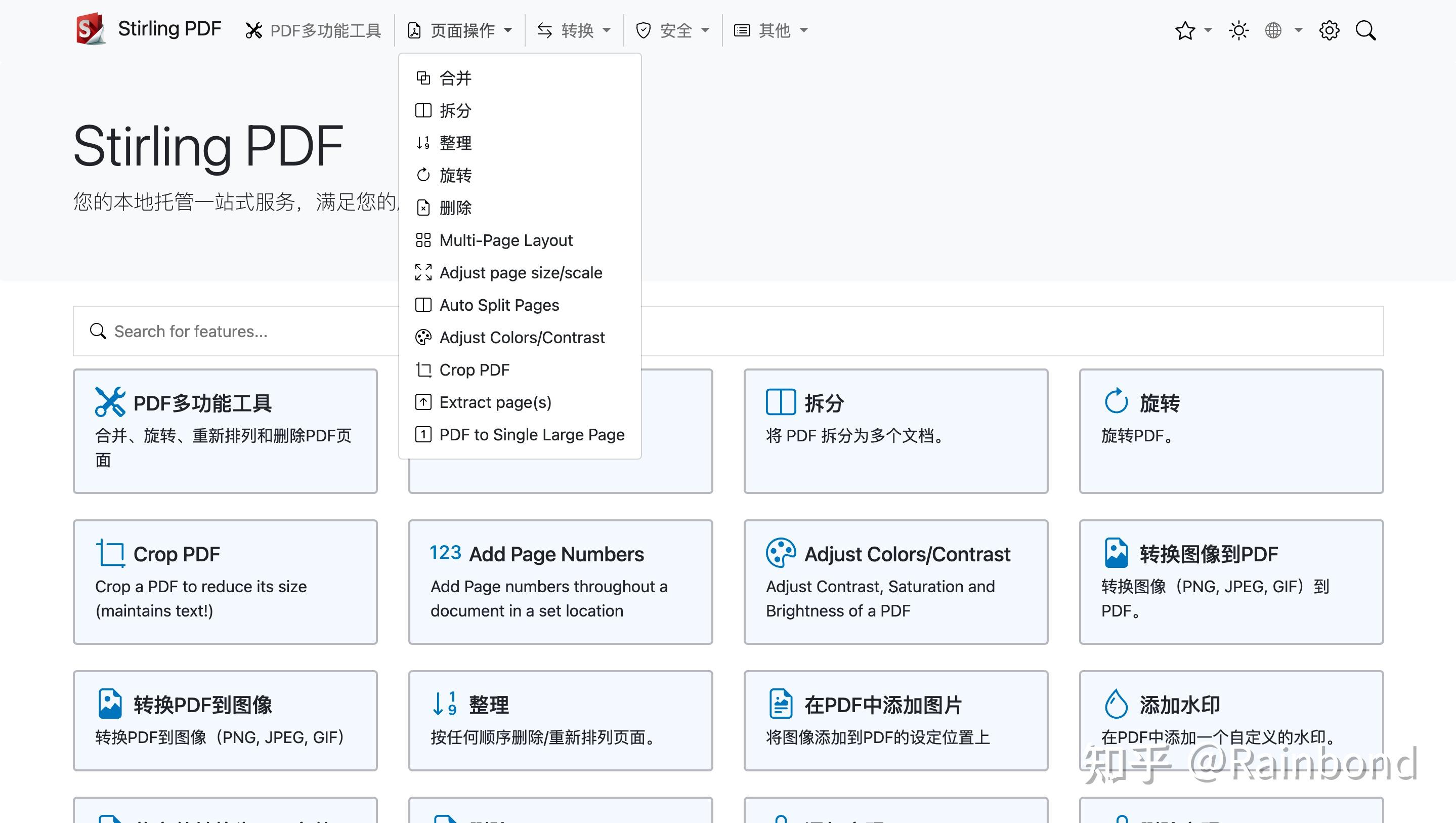Expand the 转换 dropdown menu
1456x823 pixels.
[574, 30]
